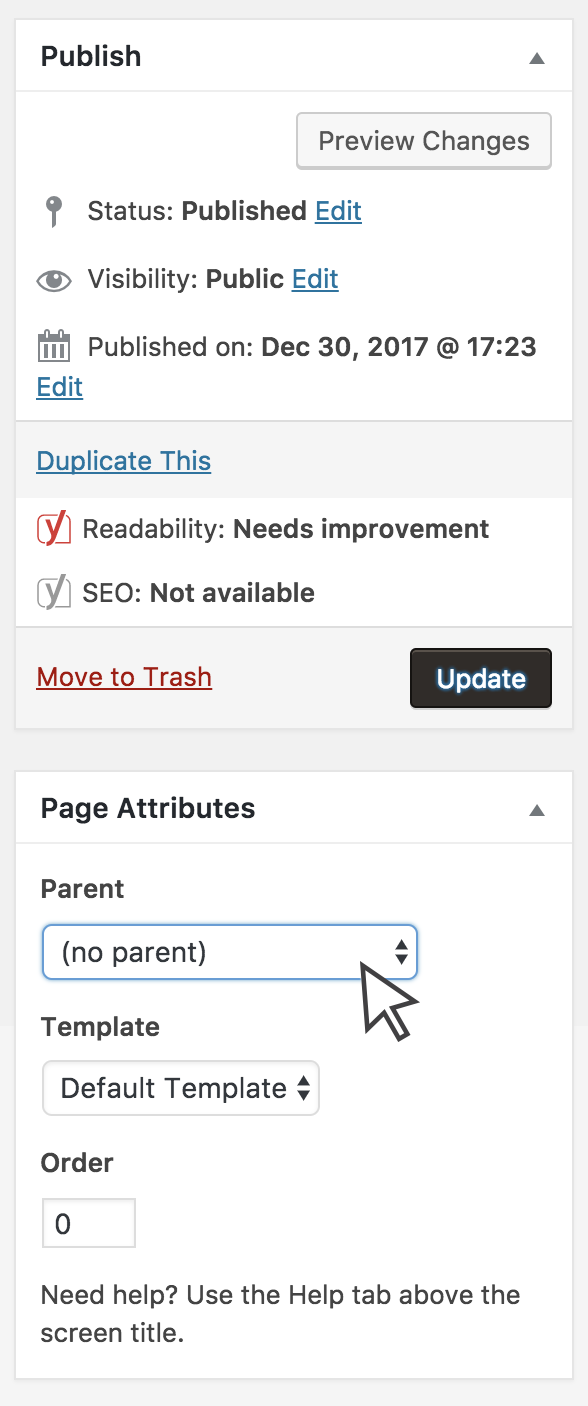Click the Readability: Needs improvement text

pos(286,529)
